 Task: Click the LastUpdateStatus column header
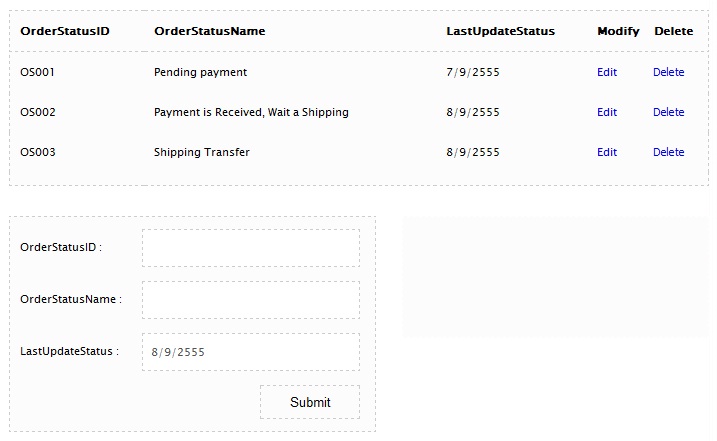tap(500, 31)
